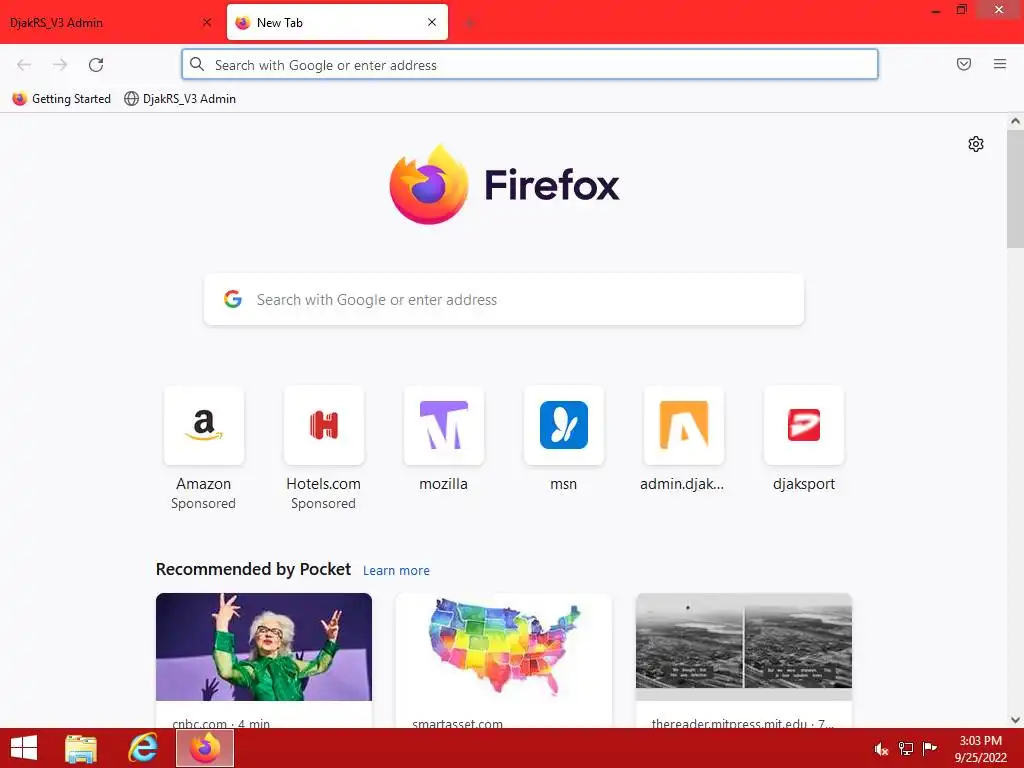The width and height of the screenshot is (1024, 768).
Task: Click the Firefox wordmark text
Action: click(x=552, y=185)
